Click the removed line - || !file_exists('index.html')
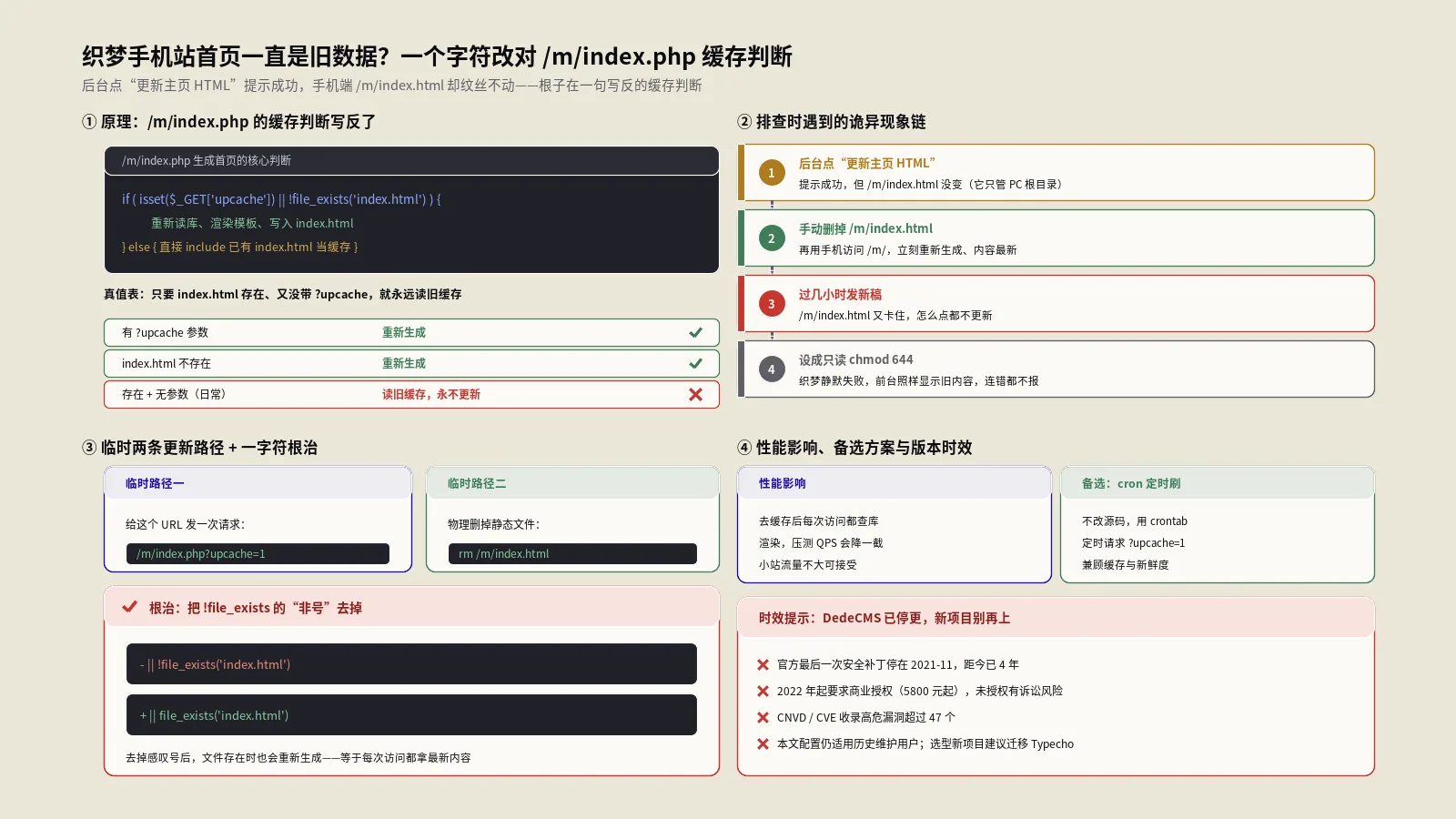The image size is (1456, 819). 411,664
